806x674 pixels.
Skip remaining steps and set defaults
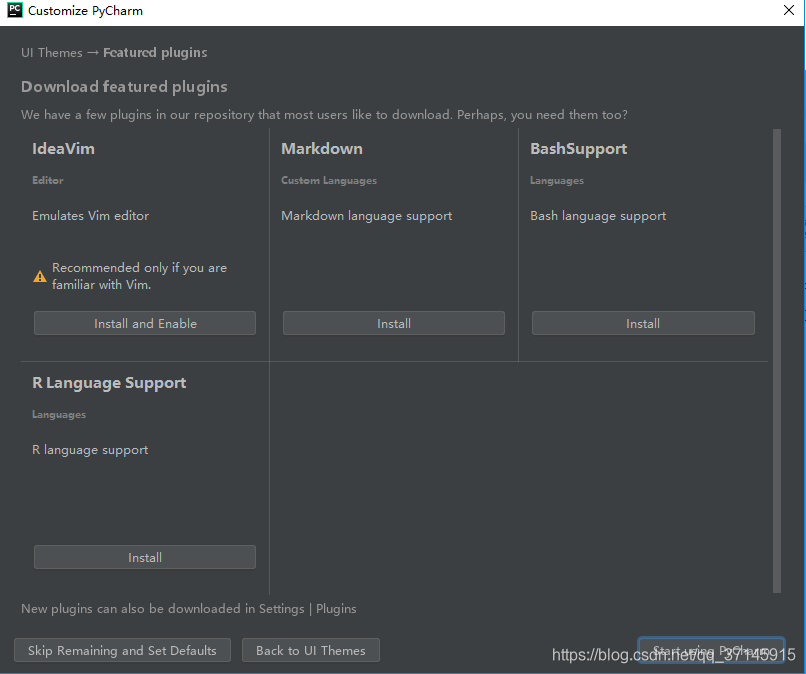coord(122,650)
